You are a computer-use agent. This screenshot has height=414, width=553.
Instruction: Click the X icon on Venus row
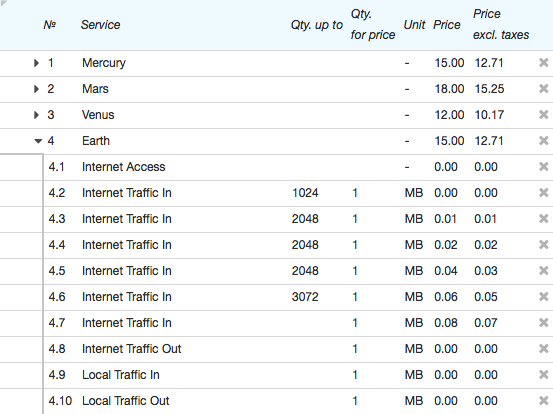[x=543, y=115]
